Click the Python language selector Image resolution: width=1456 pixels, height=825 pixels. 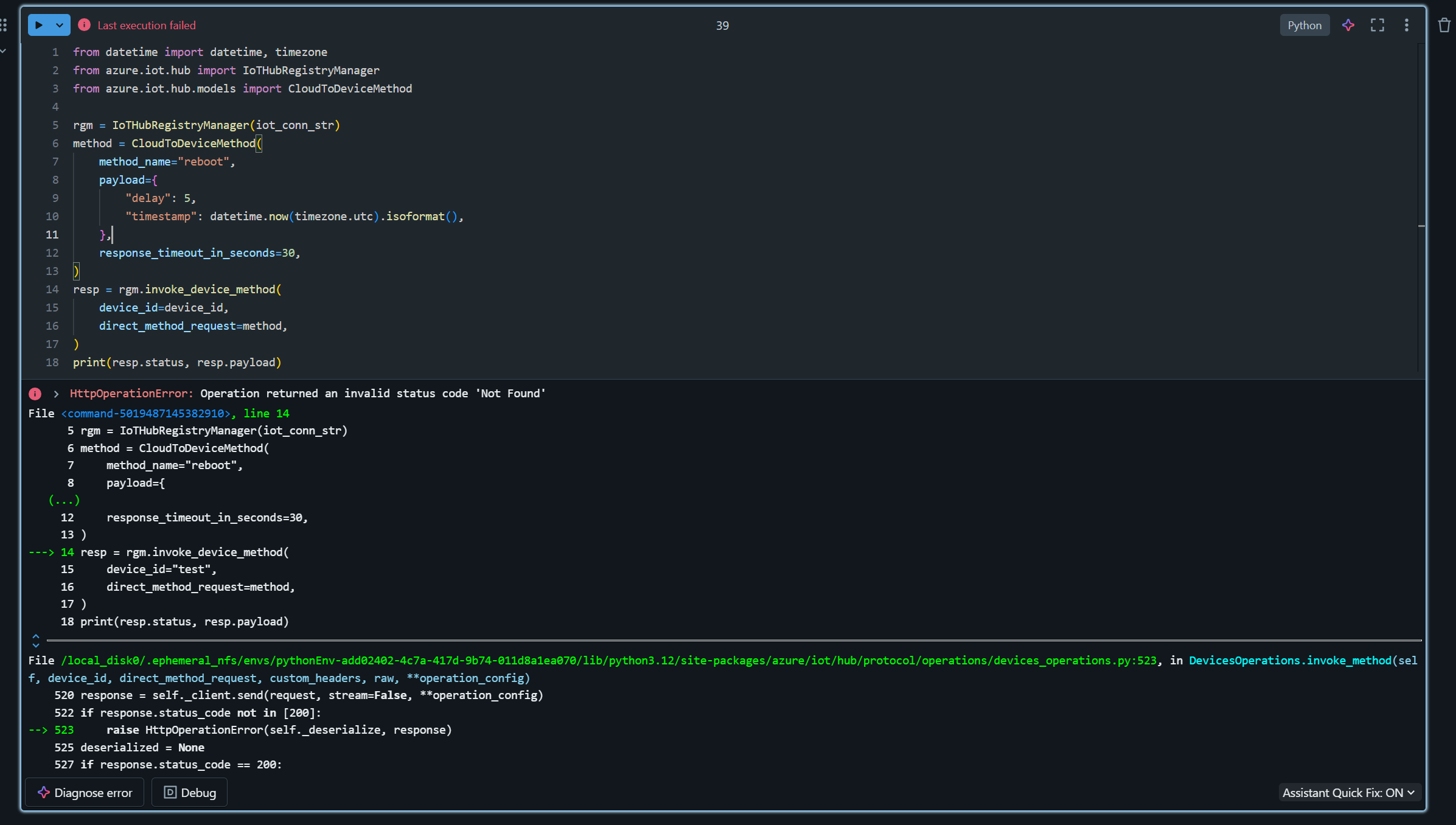tap(1304, 25)
